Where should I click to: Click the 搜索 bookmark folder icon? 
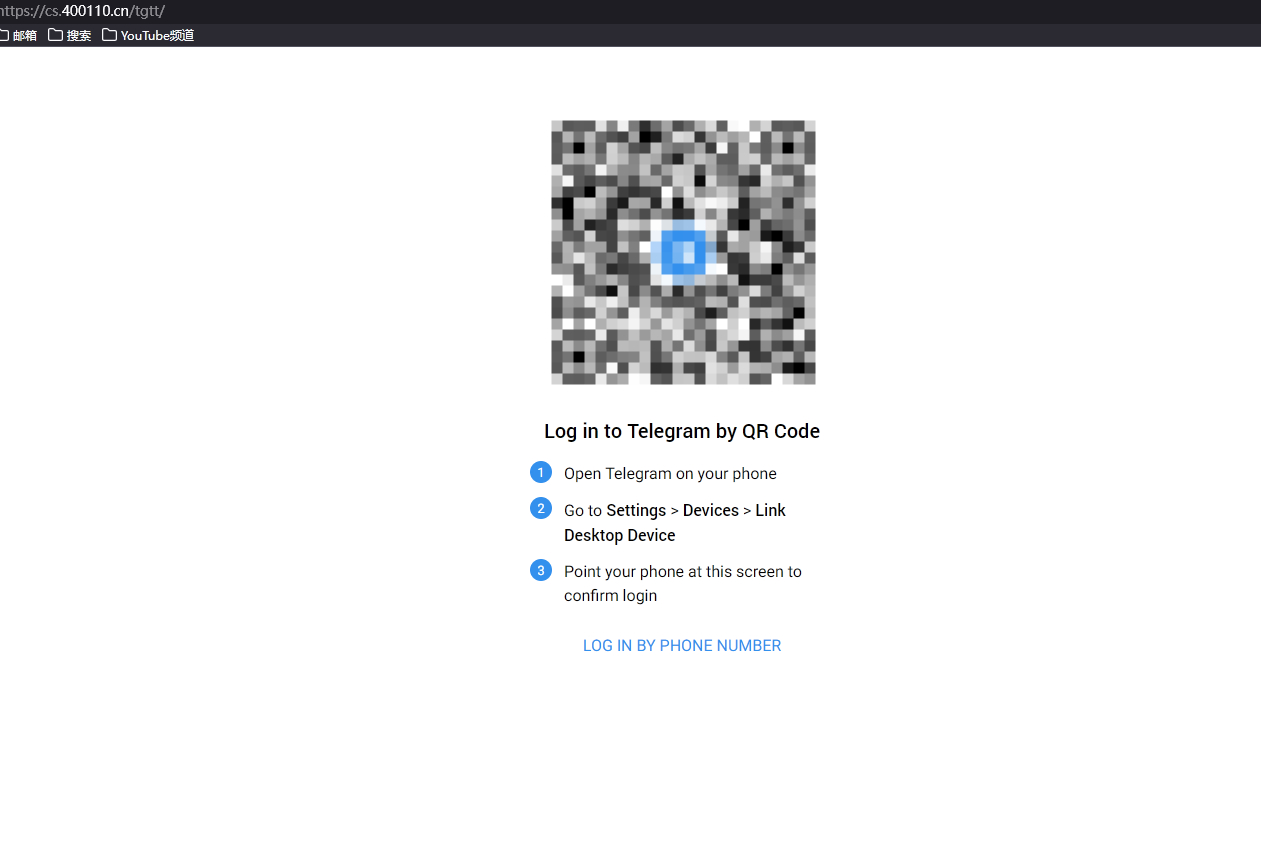point(56,35)
